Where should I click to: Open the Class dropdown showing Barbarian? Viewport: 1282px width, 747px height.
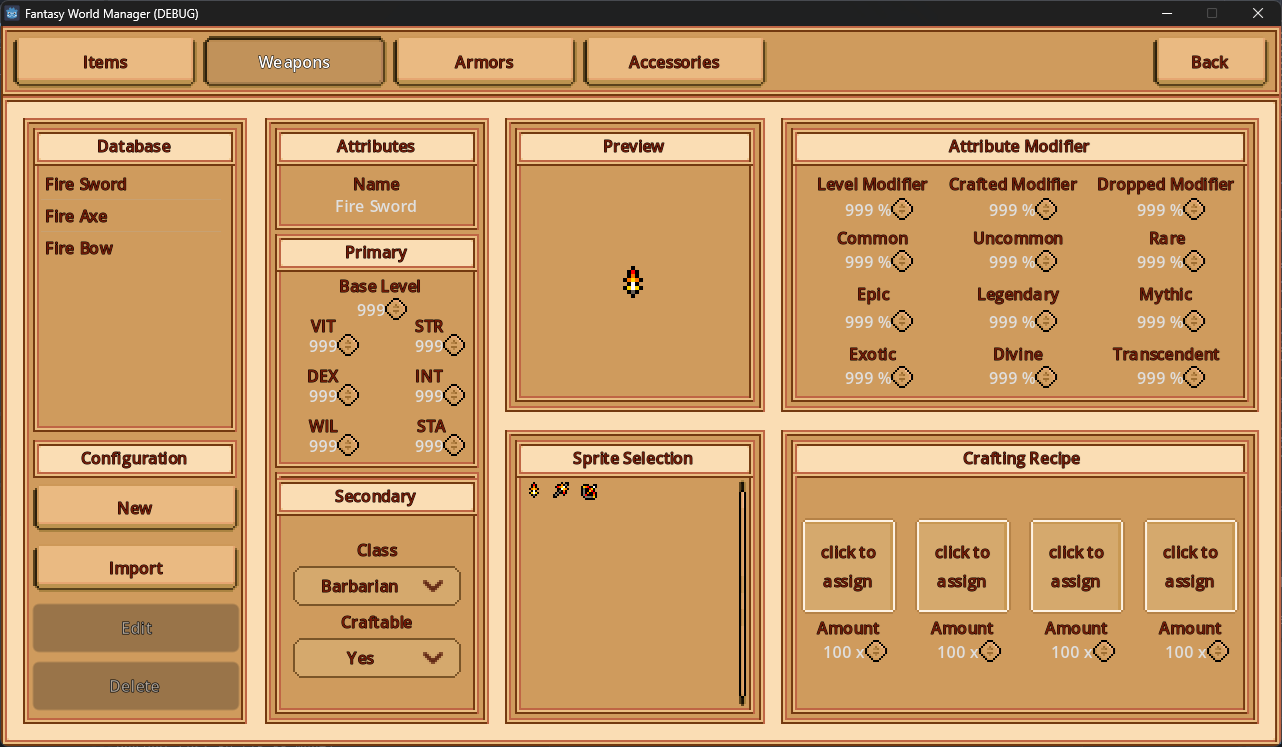(x=377, y=586)
